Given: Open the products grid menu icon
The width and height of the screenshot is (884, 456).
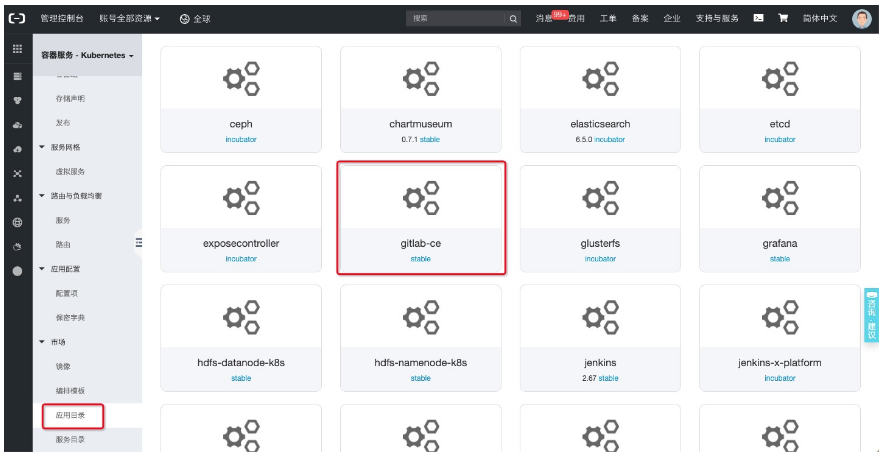Looking at the screenshot, I should (17, 49).
